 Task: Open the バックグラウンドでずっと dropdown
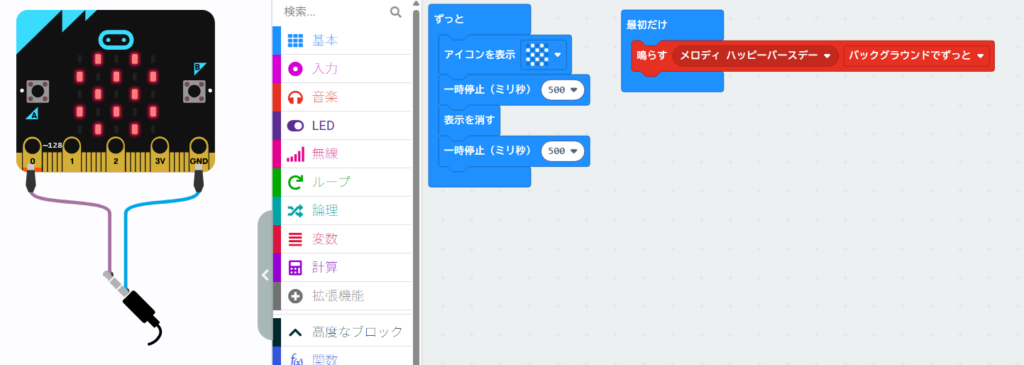click(x=916, y=56)
